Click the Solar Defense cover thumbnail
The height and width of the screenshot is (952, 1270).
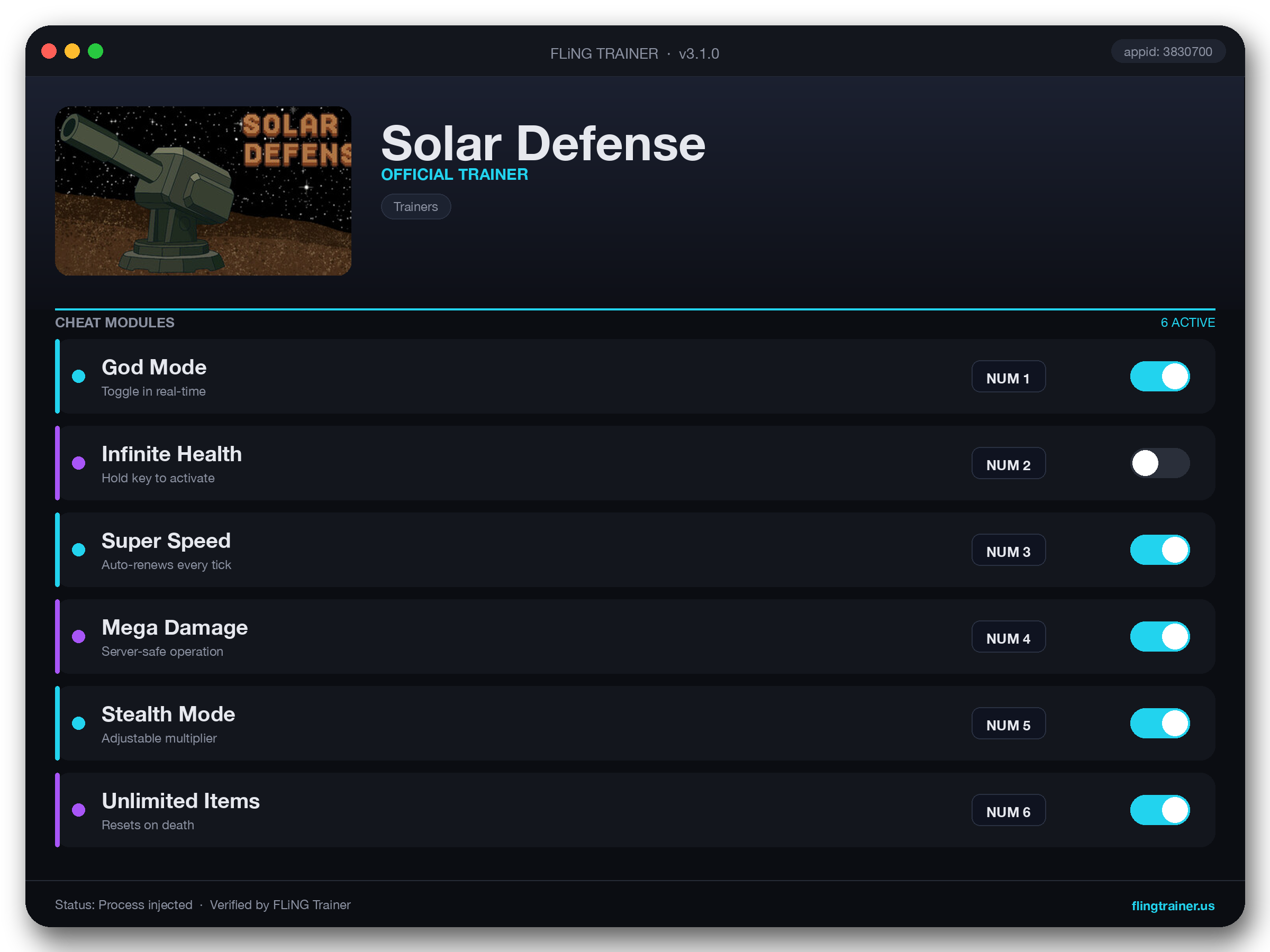[x=203, y=190]
